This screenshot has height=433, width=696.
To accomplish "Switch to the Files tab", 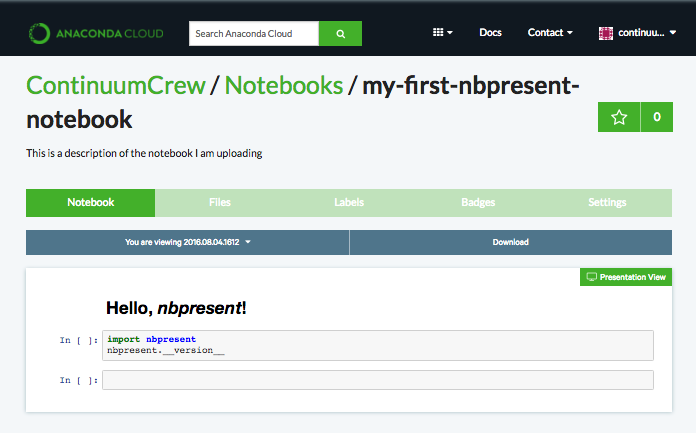I will pos(220,203).
